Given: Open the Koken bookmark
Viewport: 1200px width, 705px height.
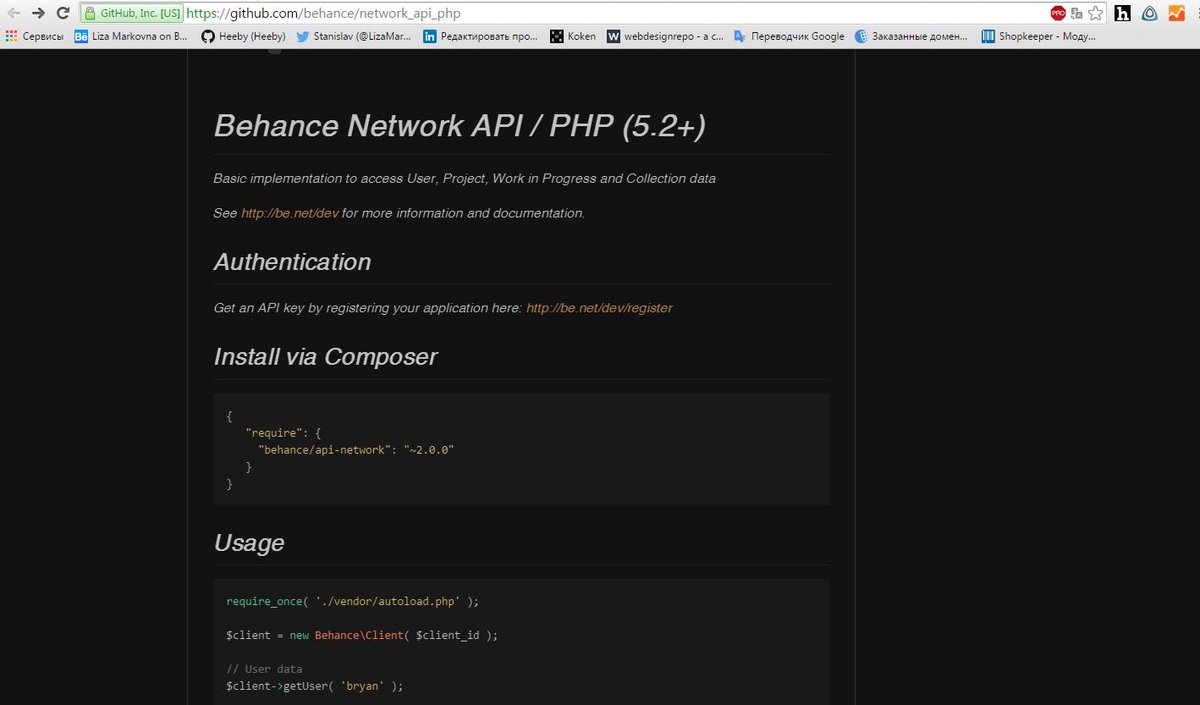Looking at the screenshot, I should [x=573, y=36].
